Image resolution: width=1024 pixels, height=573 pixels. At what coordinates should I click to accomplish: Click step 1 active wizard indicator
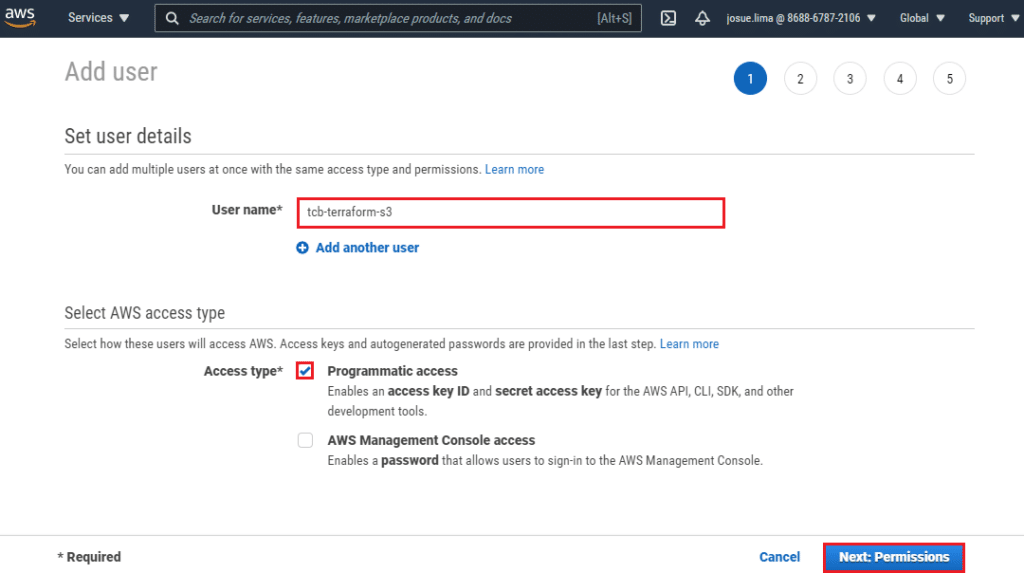click(x=750, y=79)
